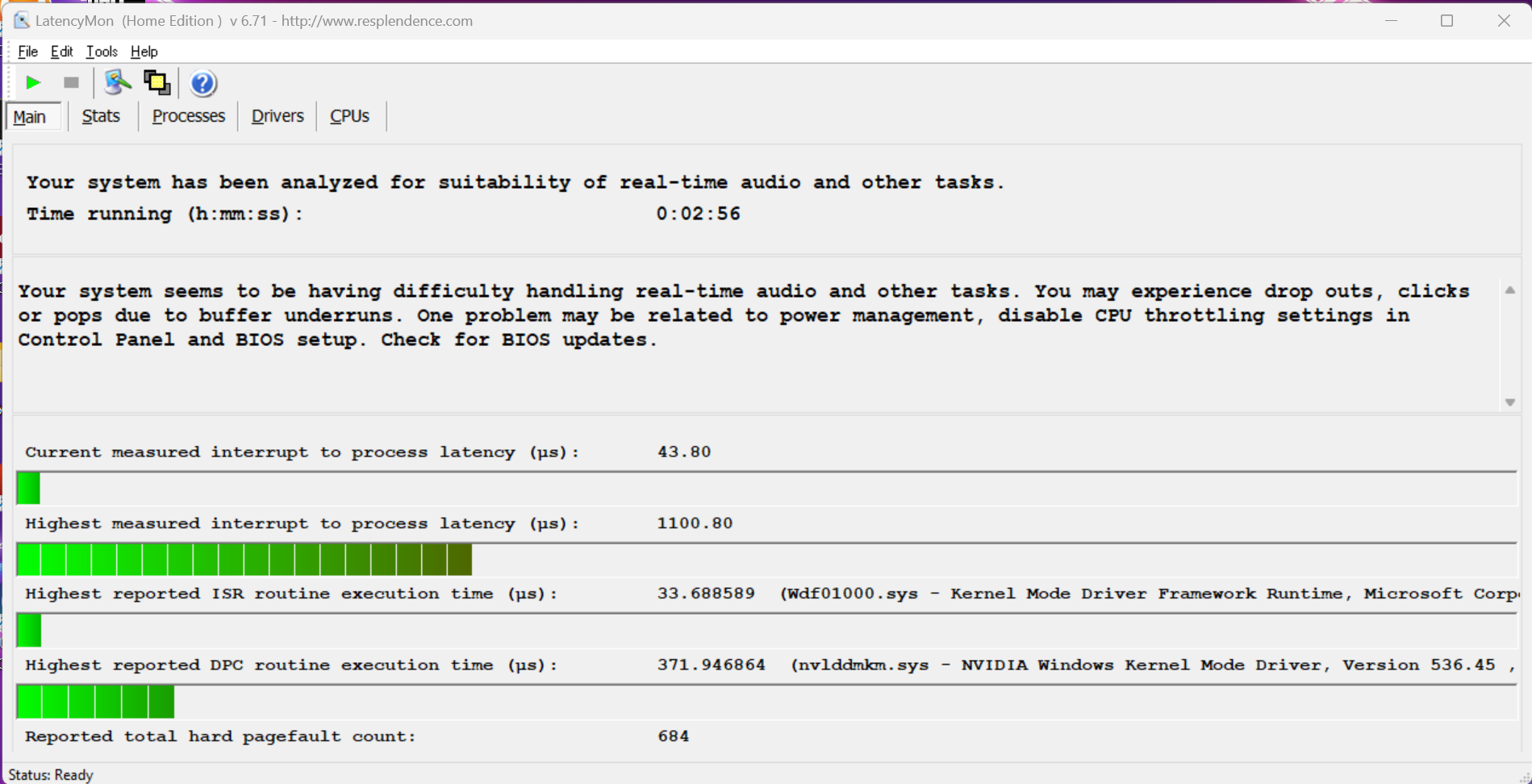
Task: Select the Main tab
Action: [x=30, y=117]
